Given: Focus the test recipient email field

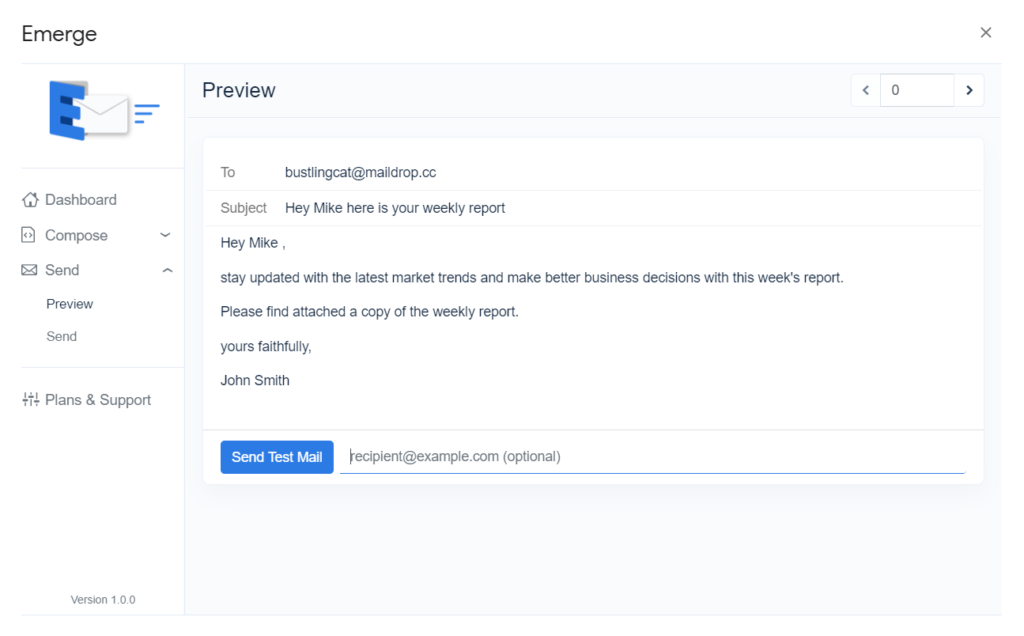Looking at the screenshot, I should click(652, 457).
